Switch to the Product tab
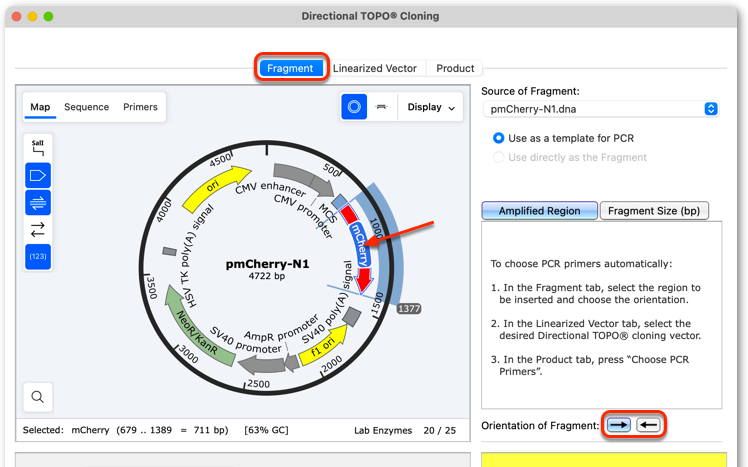 tap(455, 68)
